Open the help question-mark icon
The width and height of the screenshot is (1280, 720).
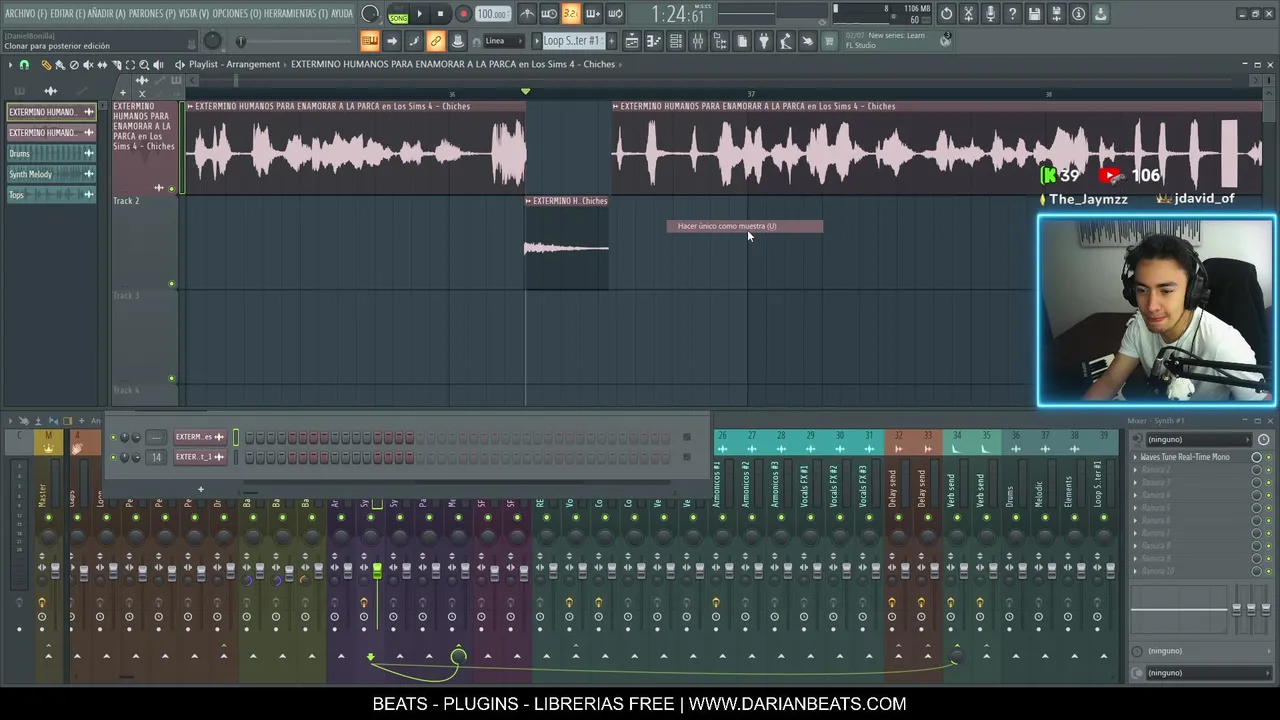coord(1012,14)
